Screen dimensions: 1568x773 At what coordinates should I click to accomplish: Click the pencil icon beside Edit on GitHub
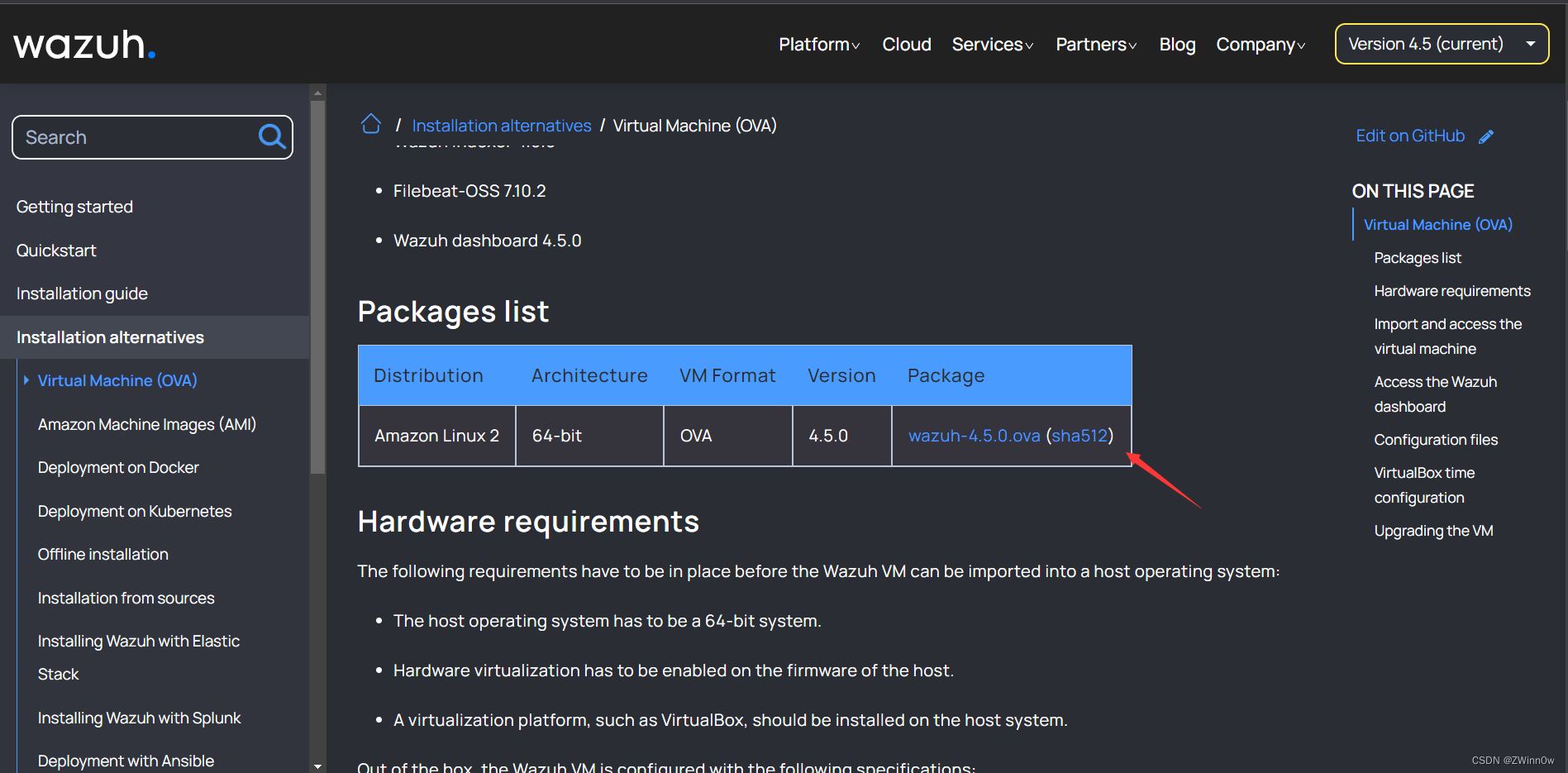coord(1486,136)
